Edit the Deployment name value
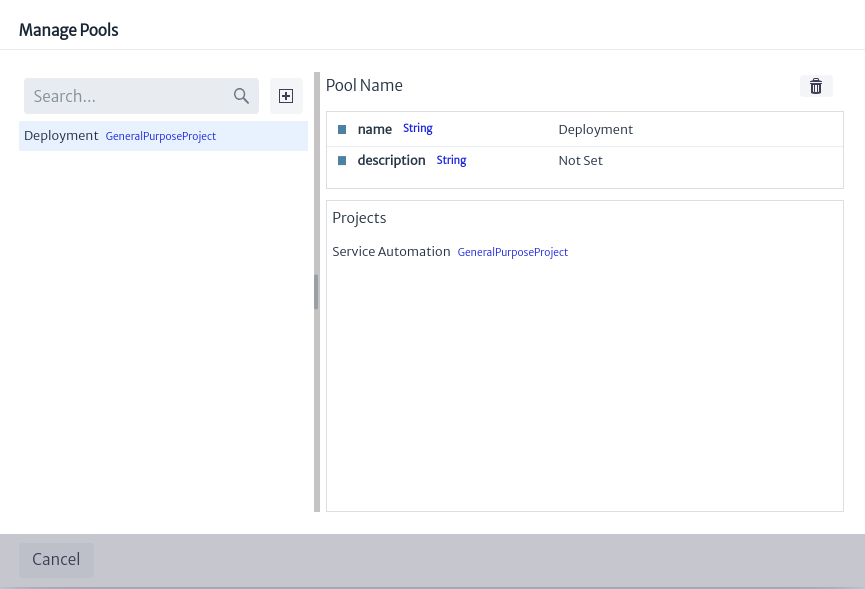Screen dimensions: 865x589 pos(596,130)
